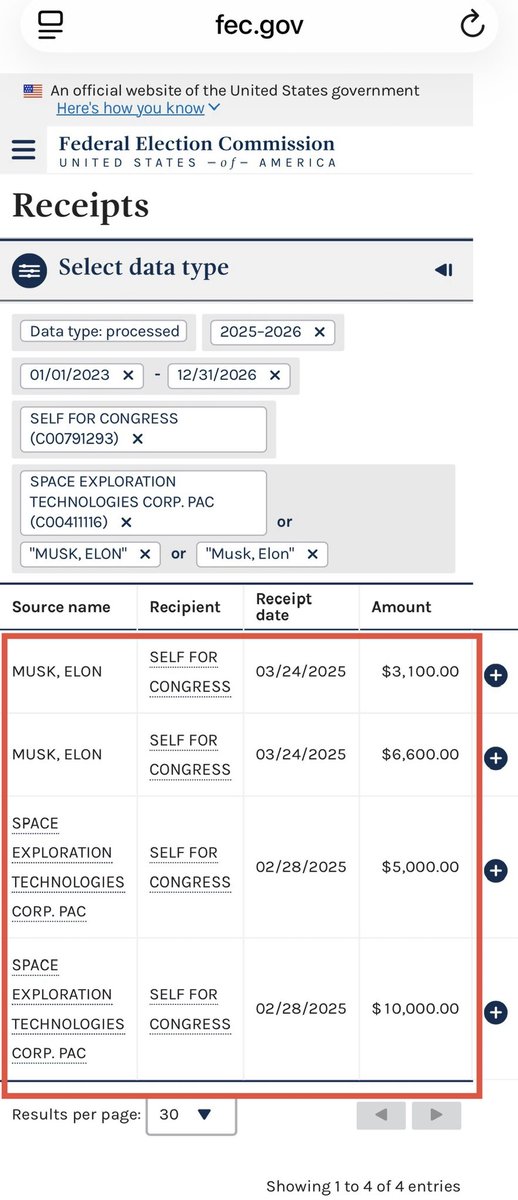The image size is (518, 1200).
Task: Click the Select data type filter icon
Action: tap(31, 270)
